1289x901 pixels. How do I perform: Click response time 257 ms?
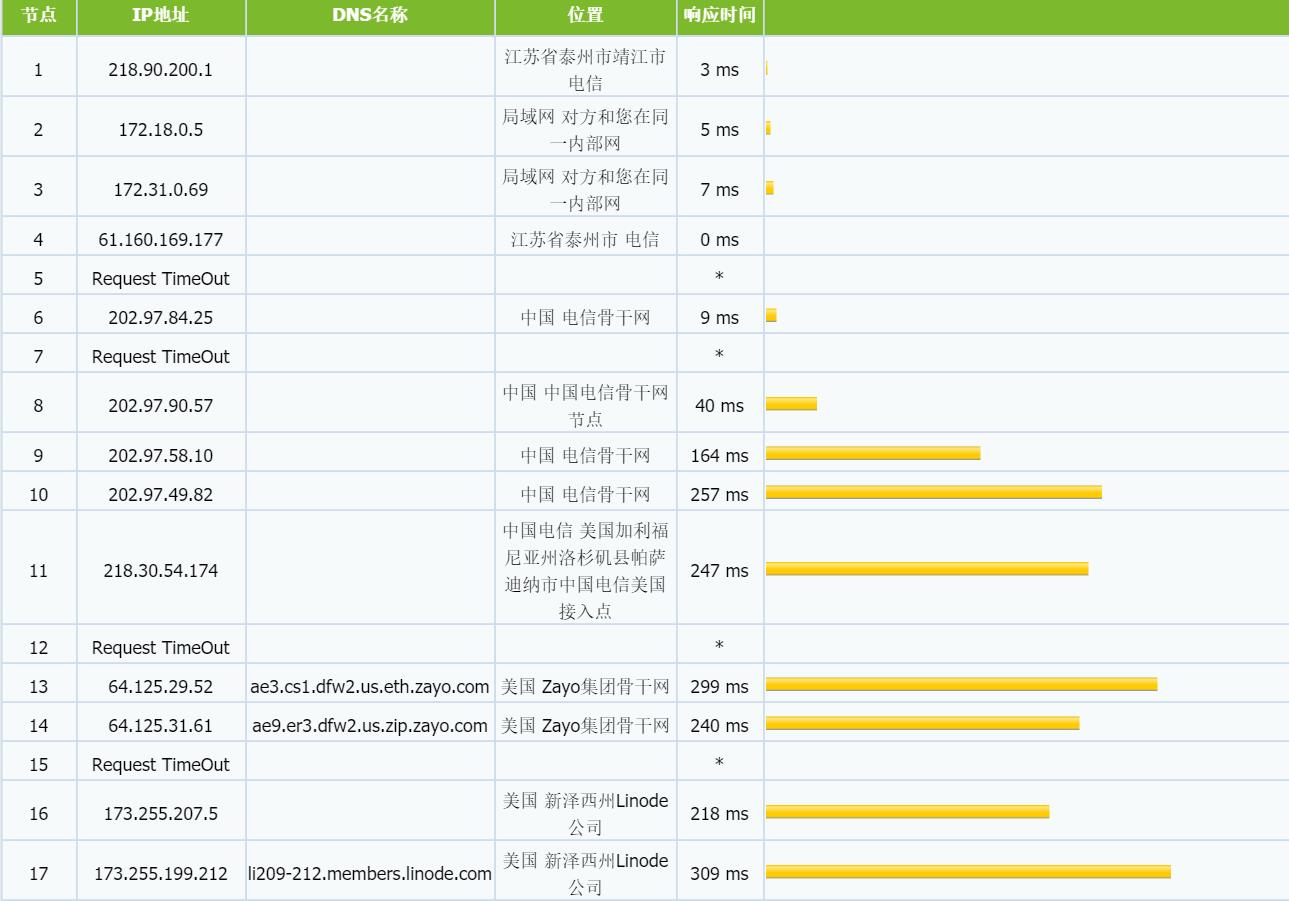720,495
